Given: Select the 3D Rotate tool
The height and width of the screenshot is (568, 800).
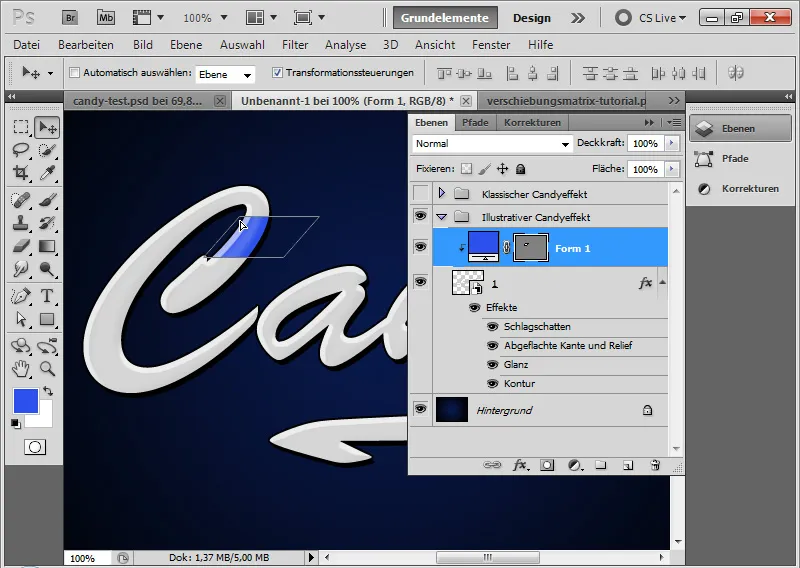Looking at the screenshot, I should [21, 346].
